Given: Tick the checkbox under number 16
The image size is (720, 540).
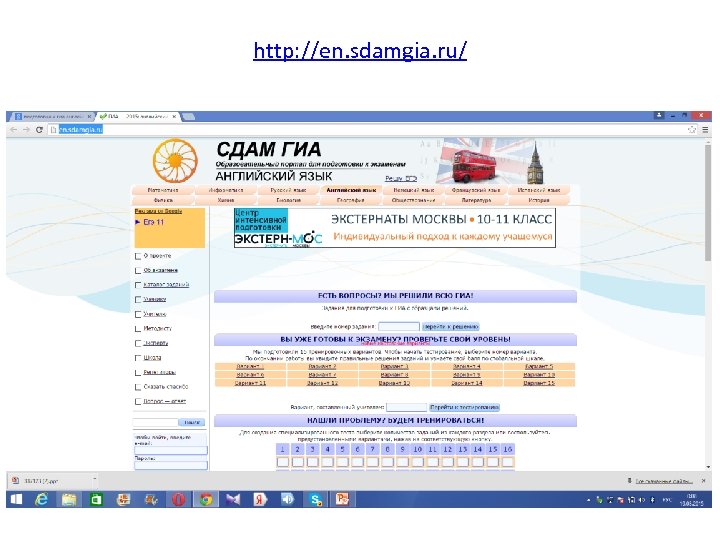Looking at the screenshot, I should (508, 461).
